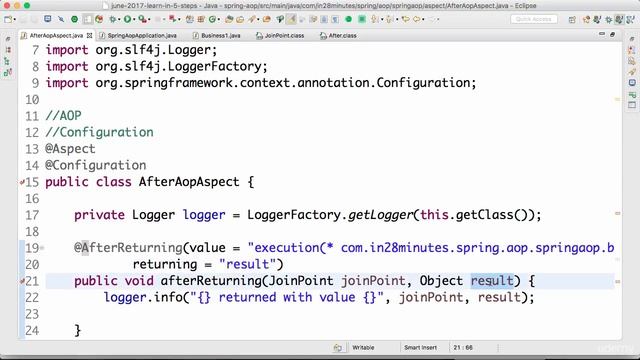Switch to the AfterAopAspect.java tab
Viewport: 640px width, 360px height.
point(56,36)
